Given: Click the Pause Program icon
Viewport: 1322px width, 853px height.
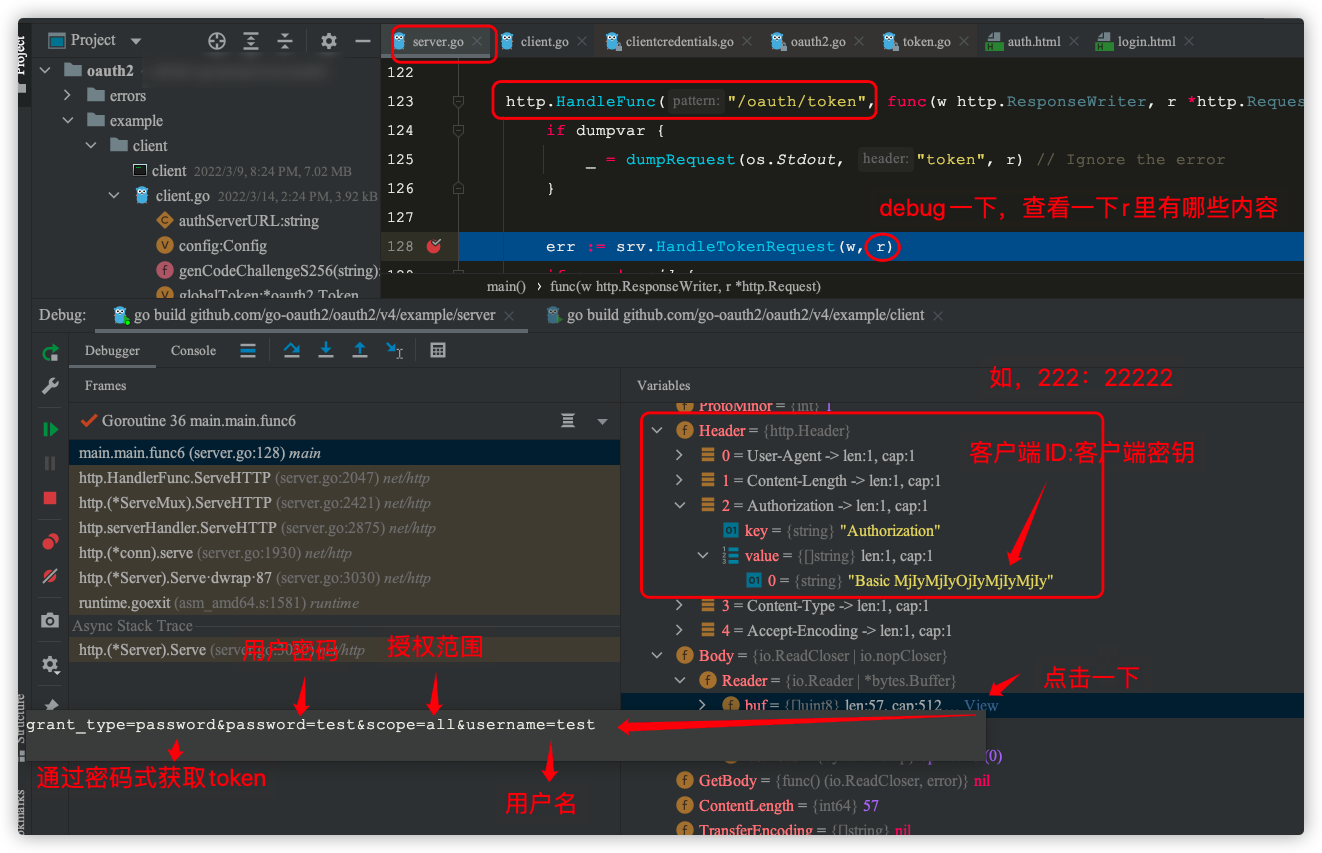Looking at the screenshot, I should [x=50, y=463].
